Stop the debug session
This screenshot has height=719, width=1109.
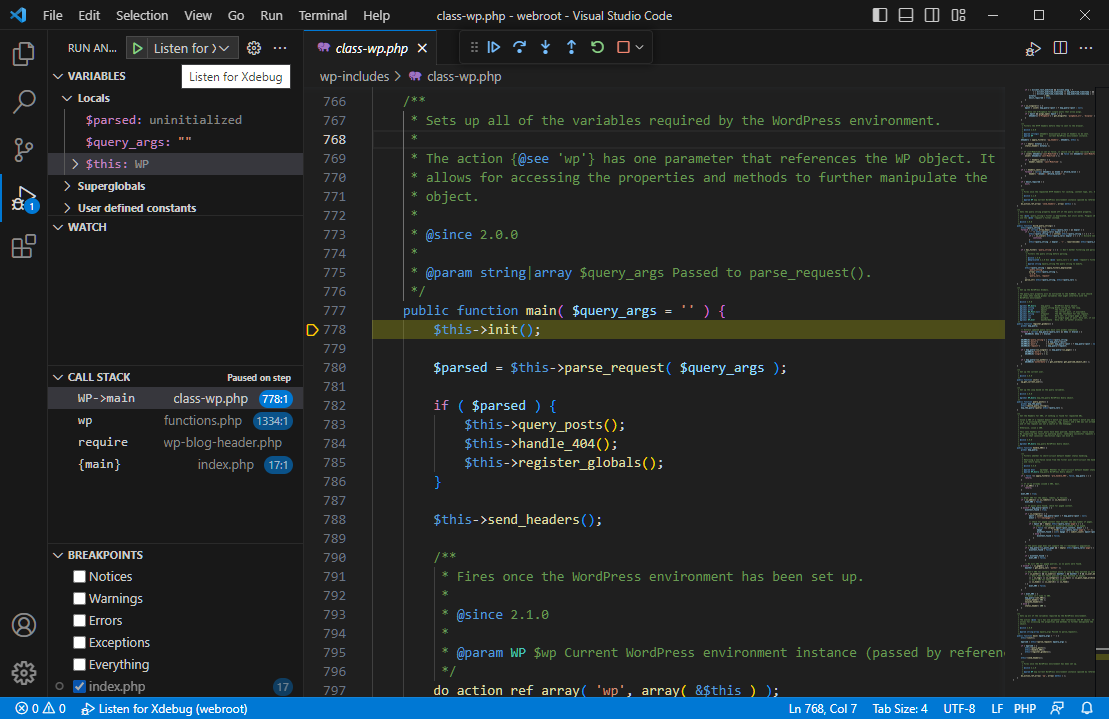pos(623,47)
